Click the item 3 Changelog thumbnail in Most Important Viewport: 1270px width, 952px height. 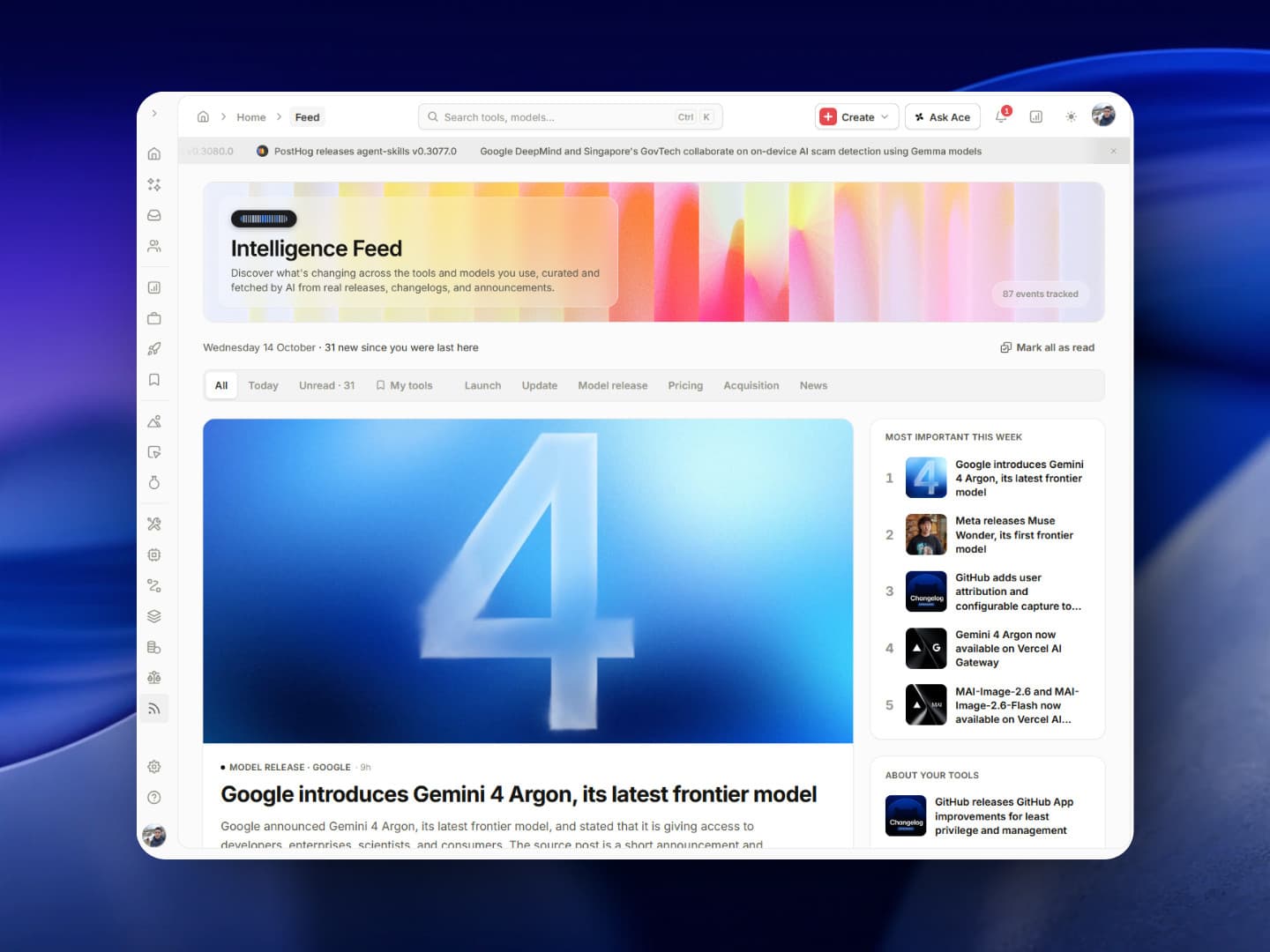[926, 591]
